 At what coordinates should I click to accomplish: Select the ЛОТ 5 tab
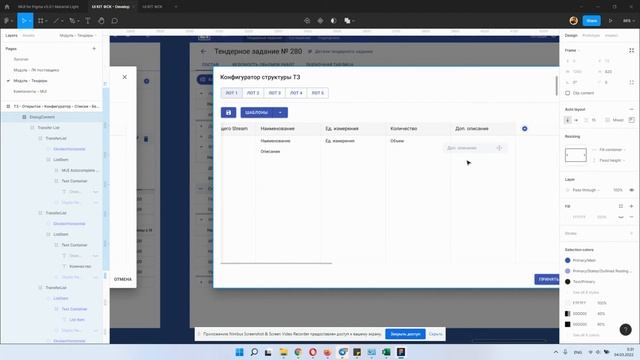click(318, 93)
